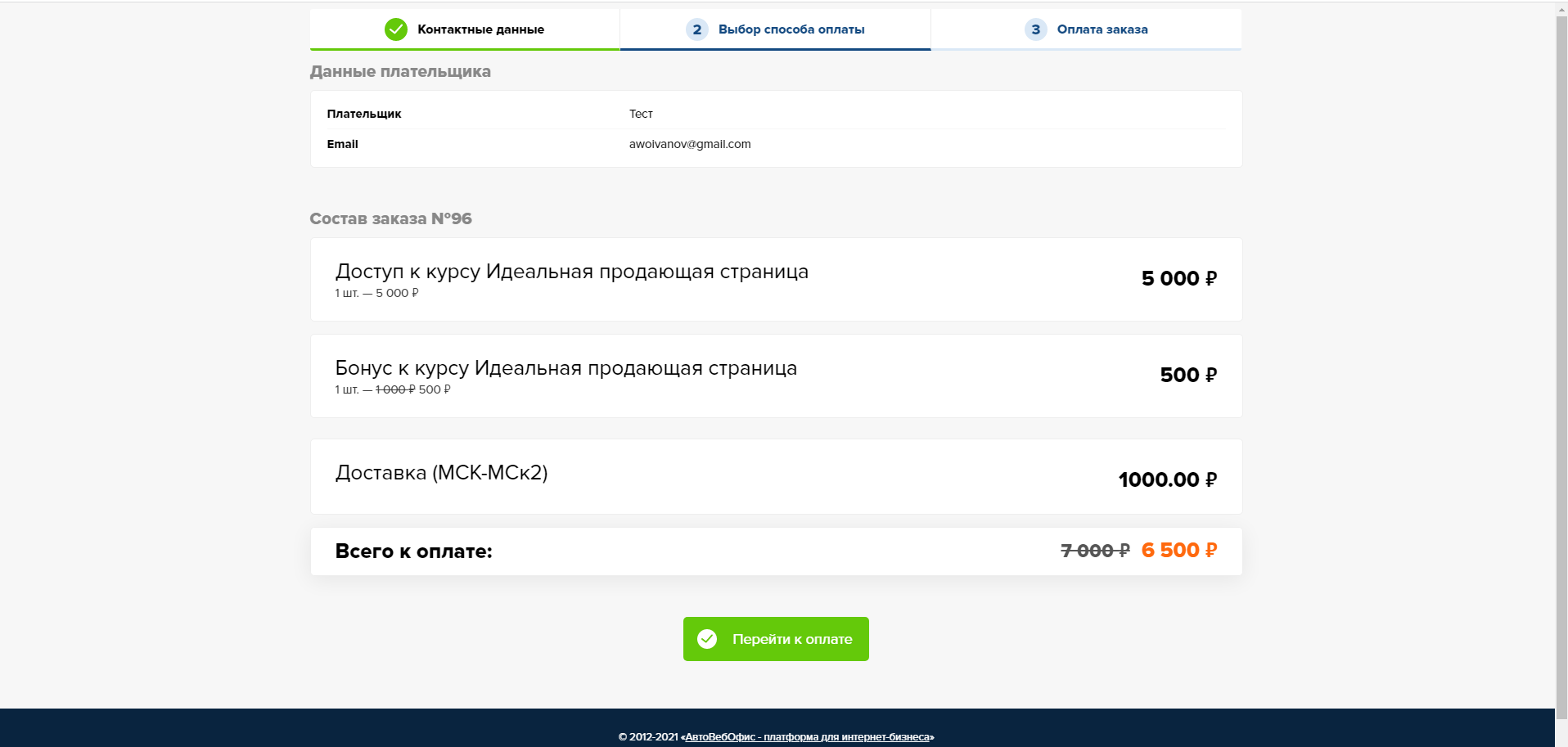1568x747 pixels.
Task: Click the email awoivanov@gmail.com
Action: click(689, 144)
